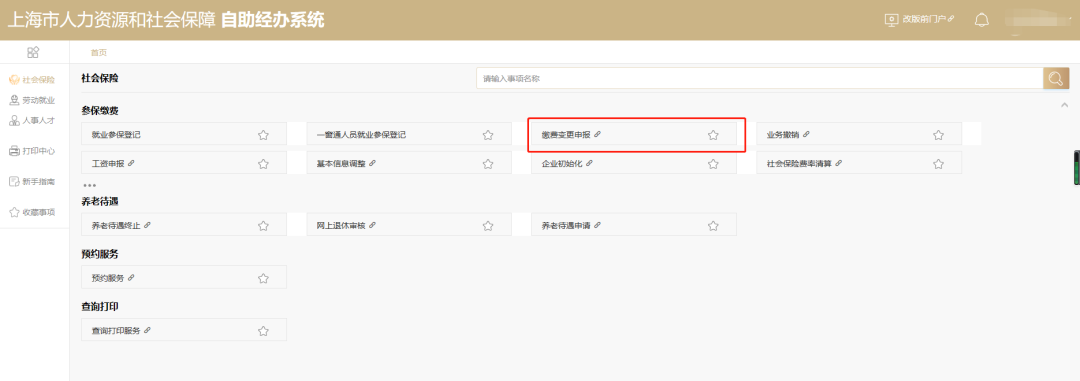Toggle favorite star for 养老待遇申请
The width and height of the screenshot is (1080, 381).
[x=713, y=225]
